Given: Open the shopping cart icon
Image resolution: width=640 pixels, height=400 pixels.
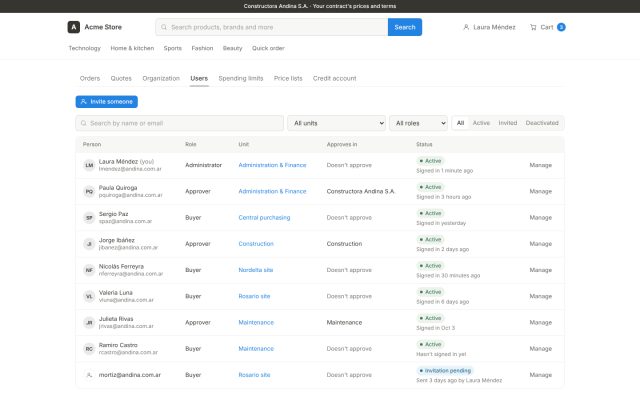Looking at the screenshot, I should (x=533, y=27).
